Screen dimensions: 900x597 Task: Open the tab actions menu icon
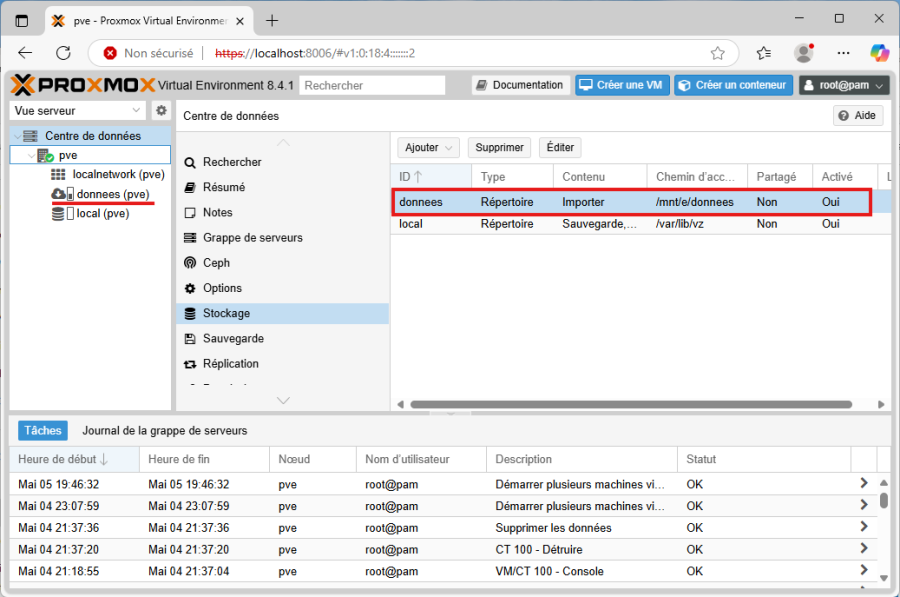click(x=22, y=21)
